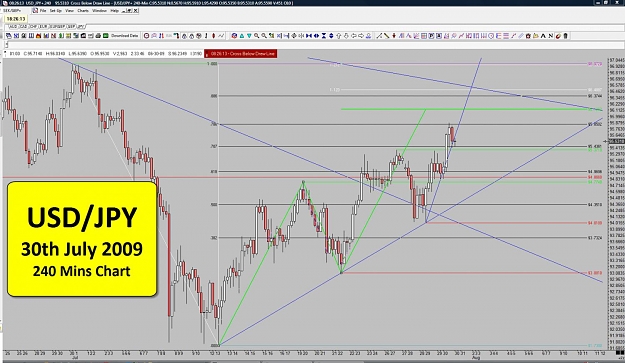
Task: Switch to the CHF chart tab
Action: (33, 27)
